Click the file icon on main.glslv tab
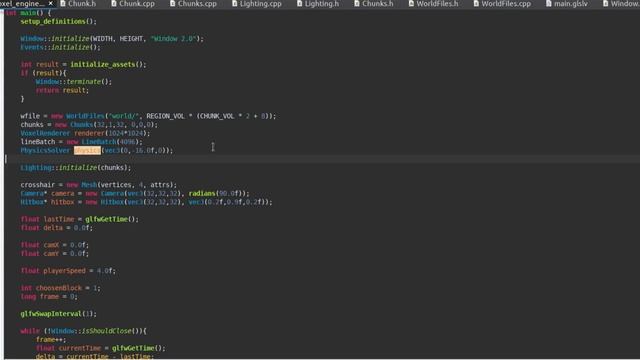640x360 pixels. coord(549,4)
